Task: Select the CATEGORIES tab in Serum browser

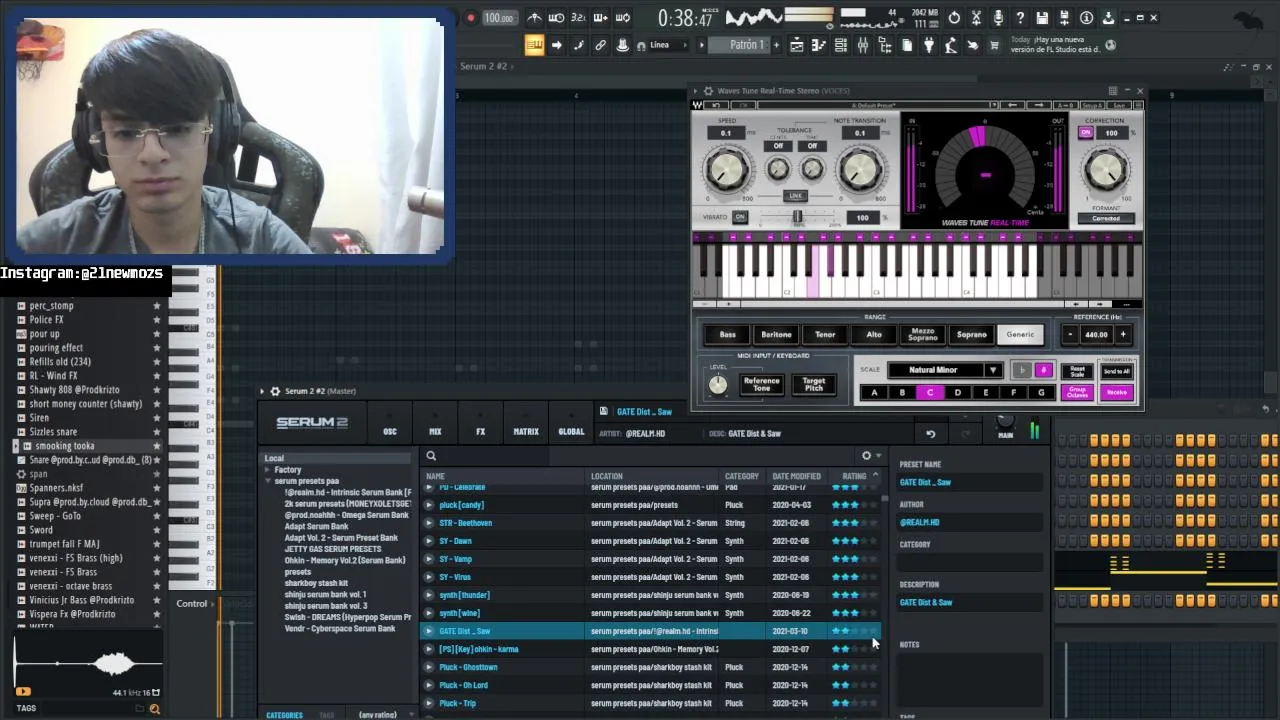Action: pos(284,714)
